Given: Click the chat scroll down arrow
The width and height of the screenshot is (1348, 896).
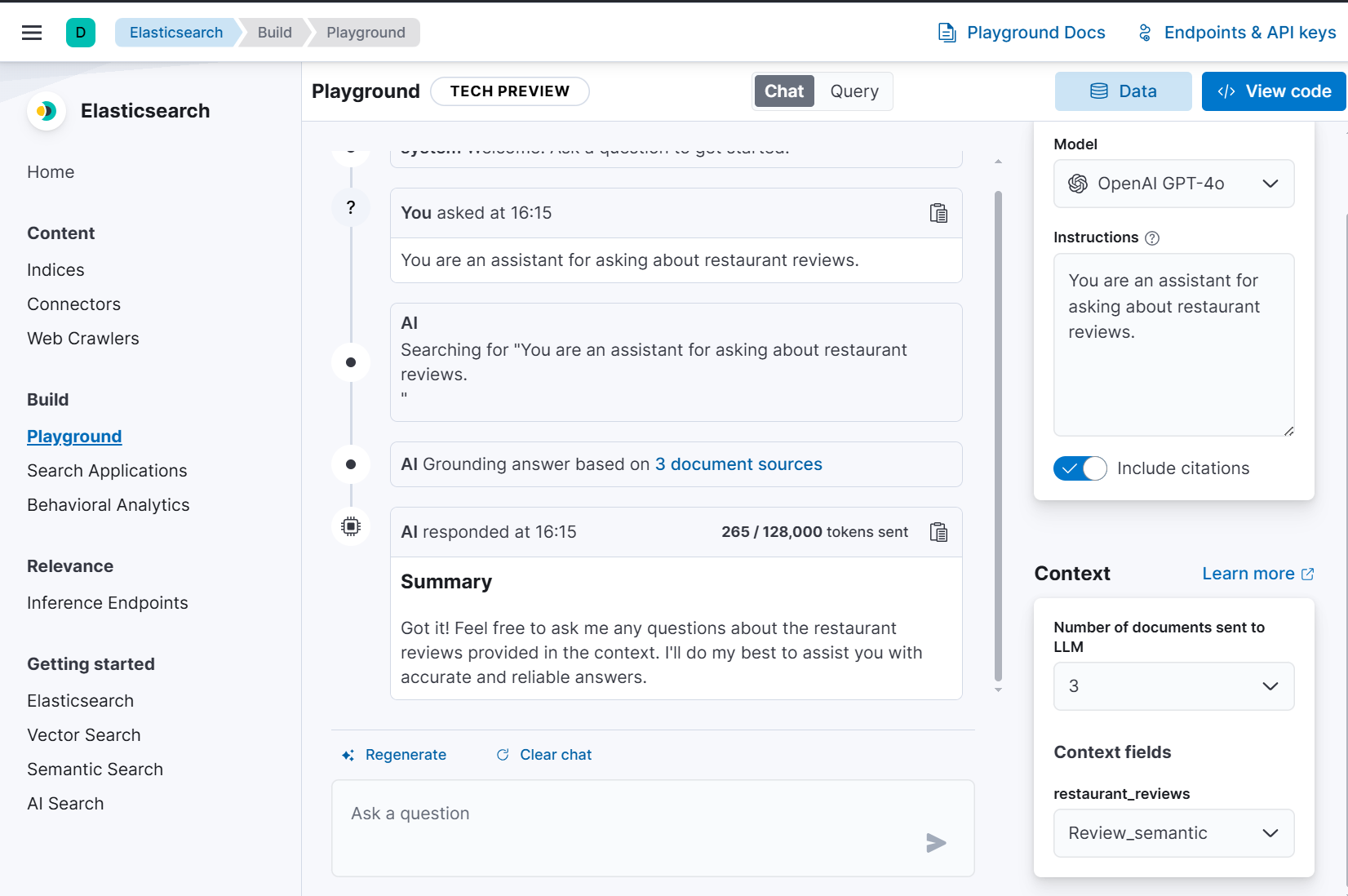Looking at the screenshot, I should [998, 690].
